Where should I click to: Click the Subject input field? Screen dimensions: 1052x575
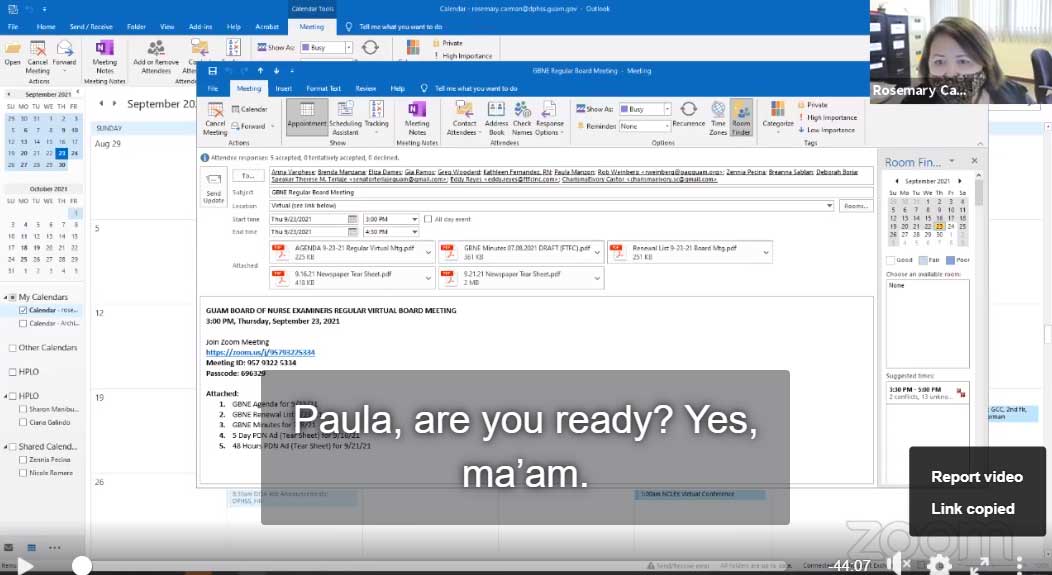tap(572, 193)
